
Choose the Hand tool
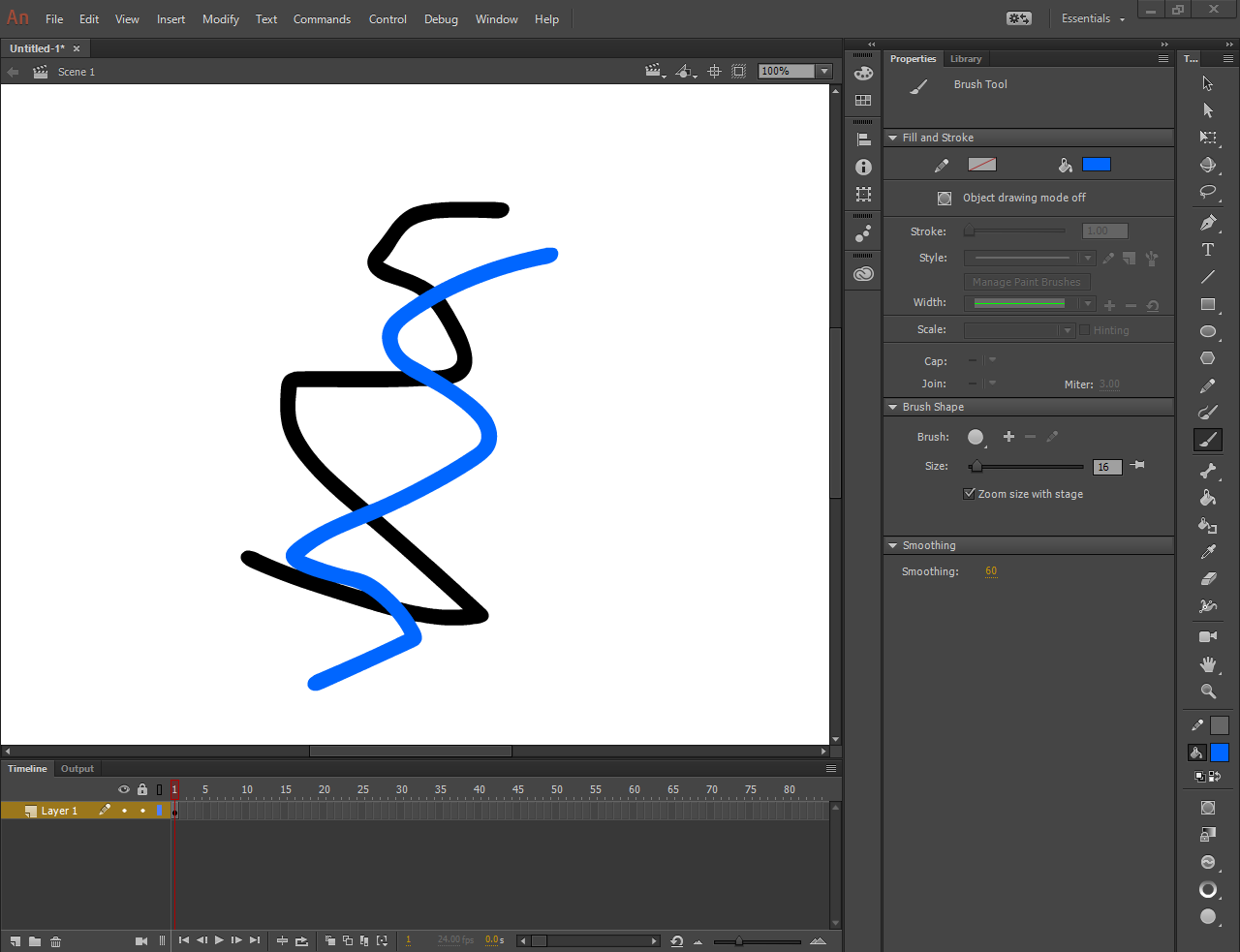click(1208, 664)
